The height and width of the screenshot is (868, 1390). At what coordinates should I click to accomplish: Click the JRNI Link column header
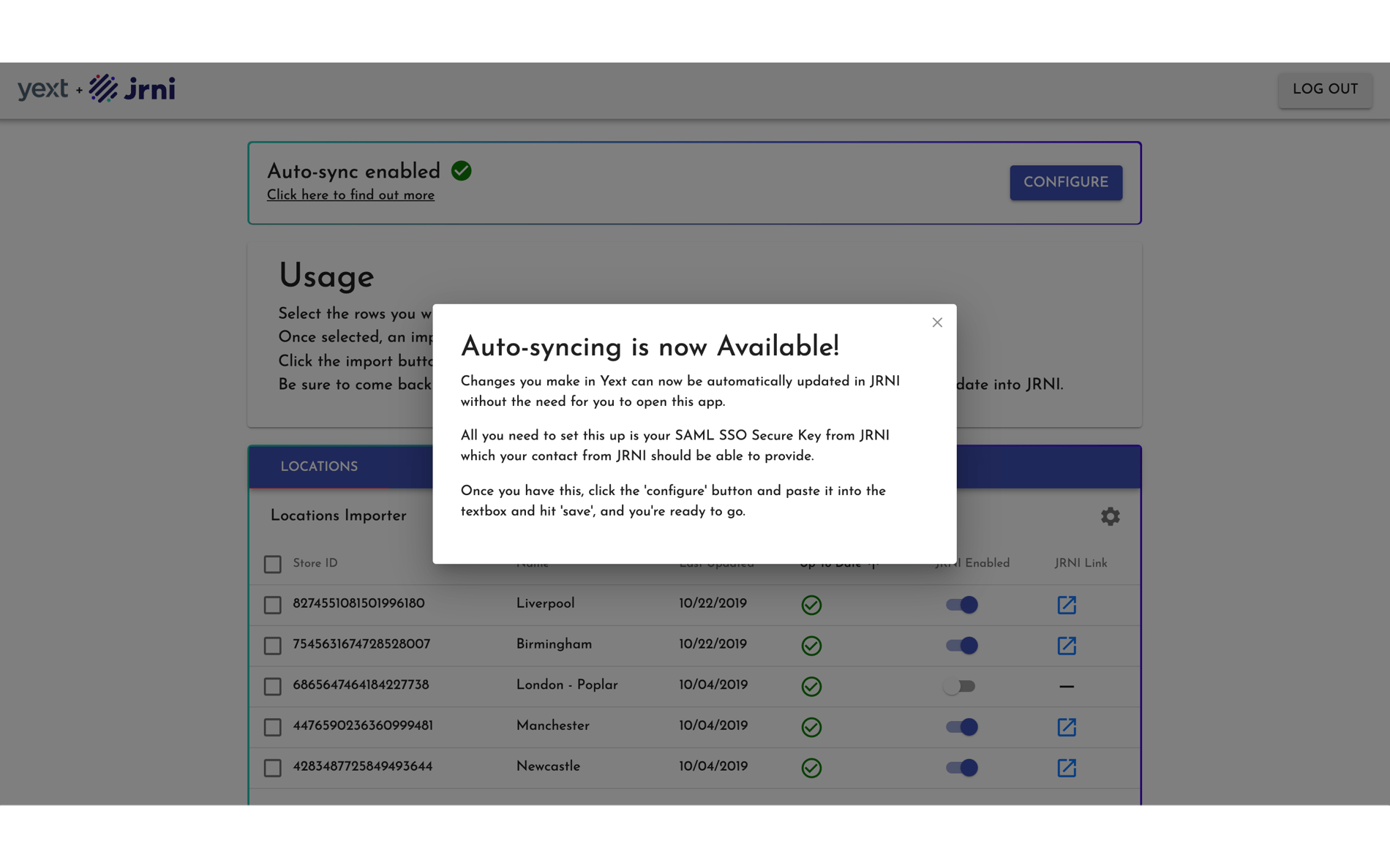1081,563
